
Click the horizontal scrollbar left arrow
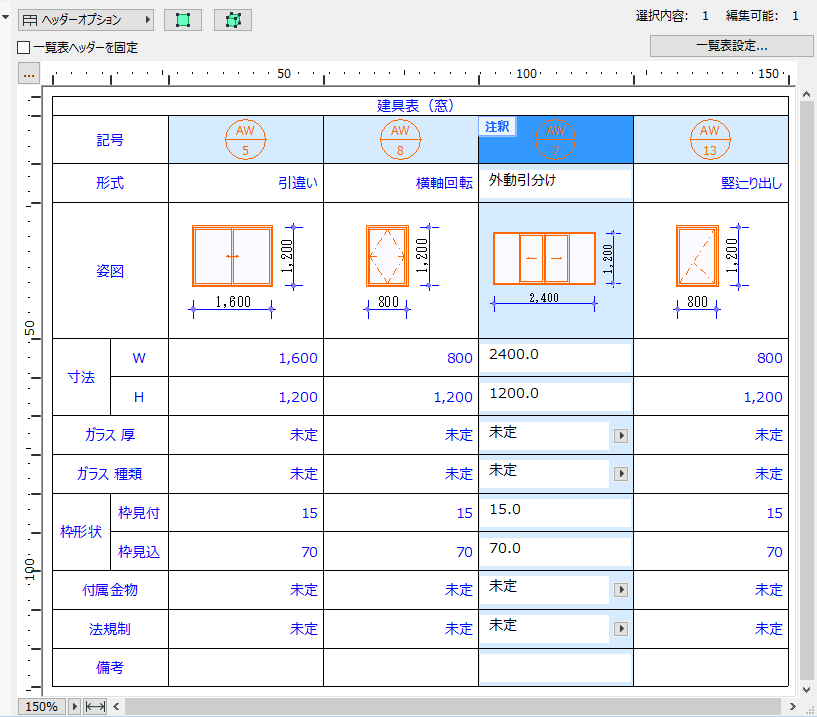(116, 707)
